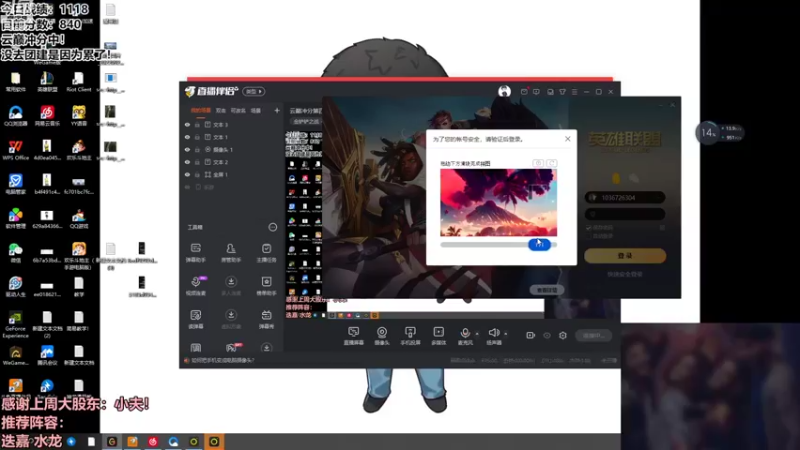Toggle the auto login checkbox
The width and height of the screenshot is (800, 450).
(x=589, y=236)
